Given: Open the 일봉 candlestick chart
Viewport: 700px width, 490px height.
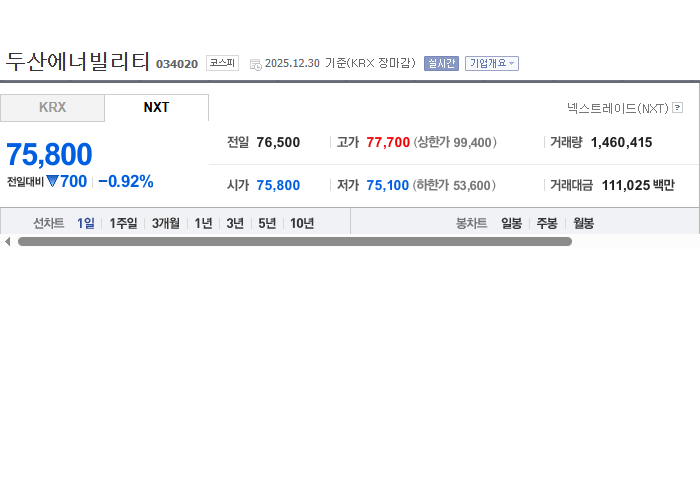Looking at the screenshot, I should pos(511,223).
